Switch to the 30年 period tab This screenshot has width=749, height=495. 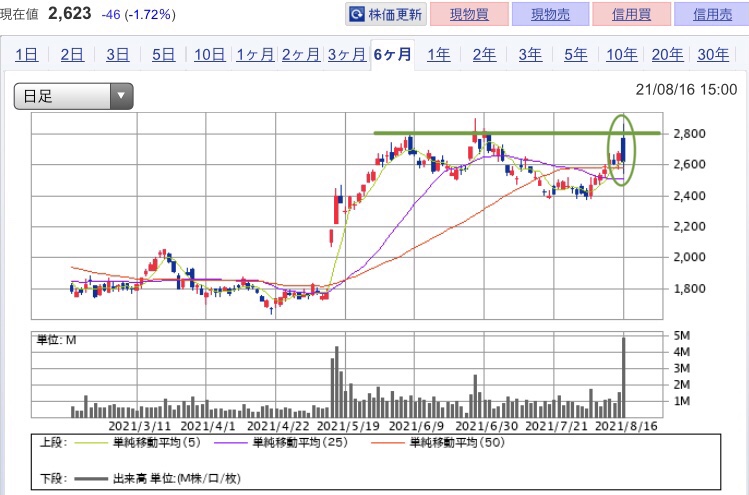tap(713, 54)
